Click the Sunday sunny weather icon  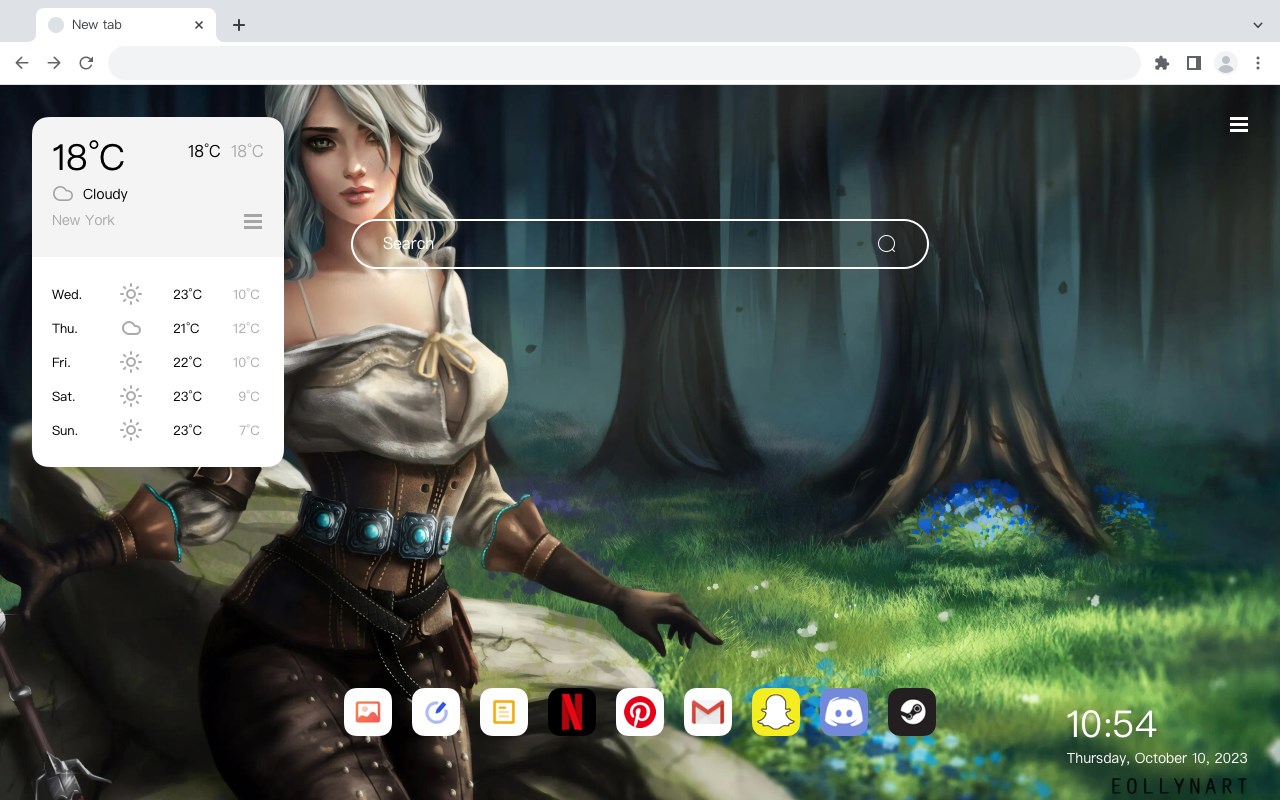[131, 430]
